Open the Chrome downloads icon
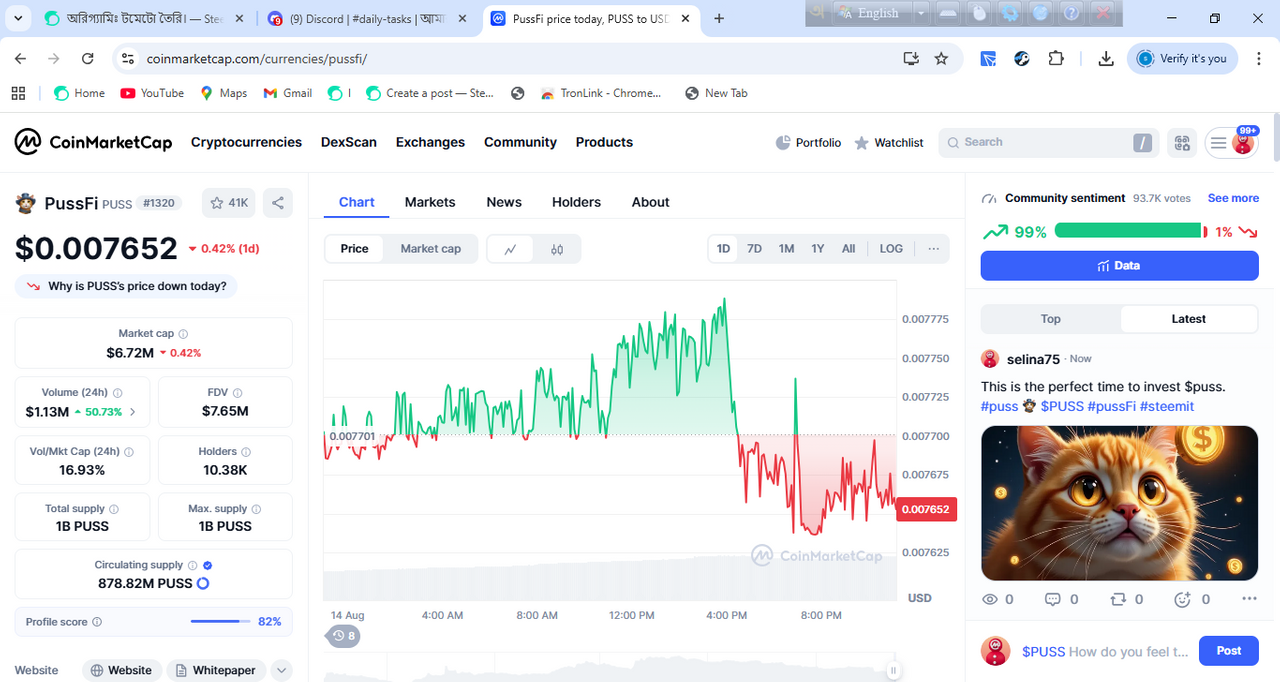The image size is (1280, 682). (1106, 59)
